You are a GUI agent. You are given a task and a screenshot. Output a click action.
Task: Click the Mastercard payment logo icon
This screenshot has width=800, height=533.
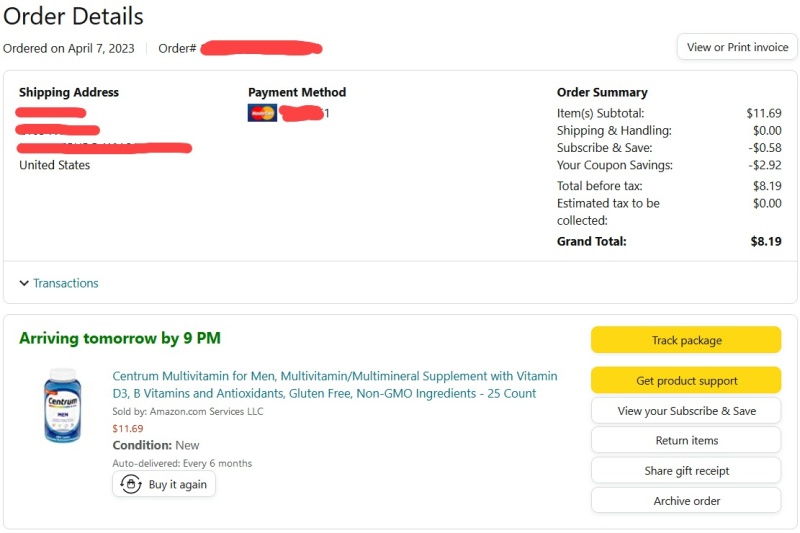pos(262,113)
